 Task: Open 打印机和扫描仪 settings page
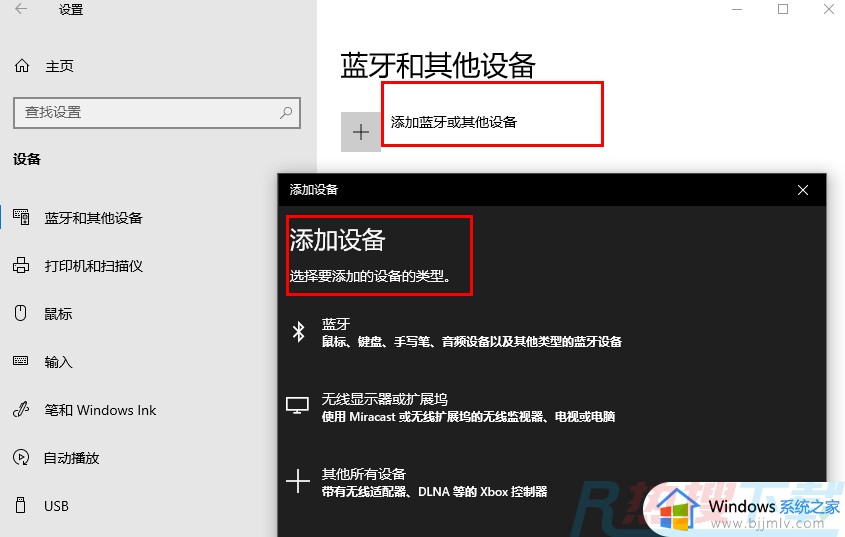93,266
